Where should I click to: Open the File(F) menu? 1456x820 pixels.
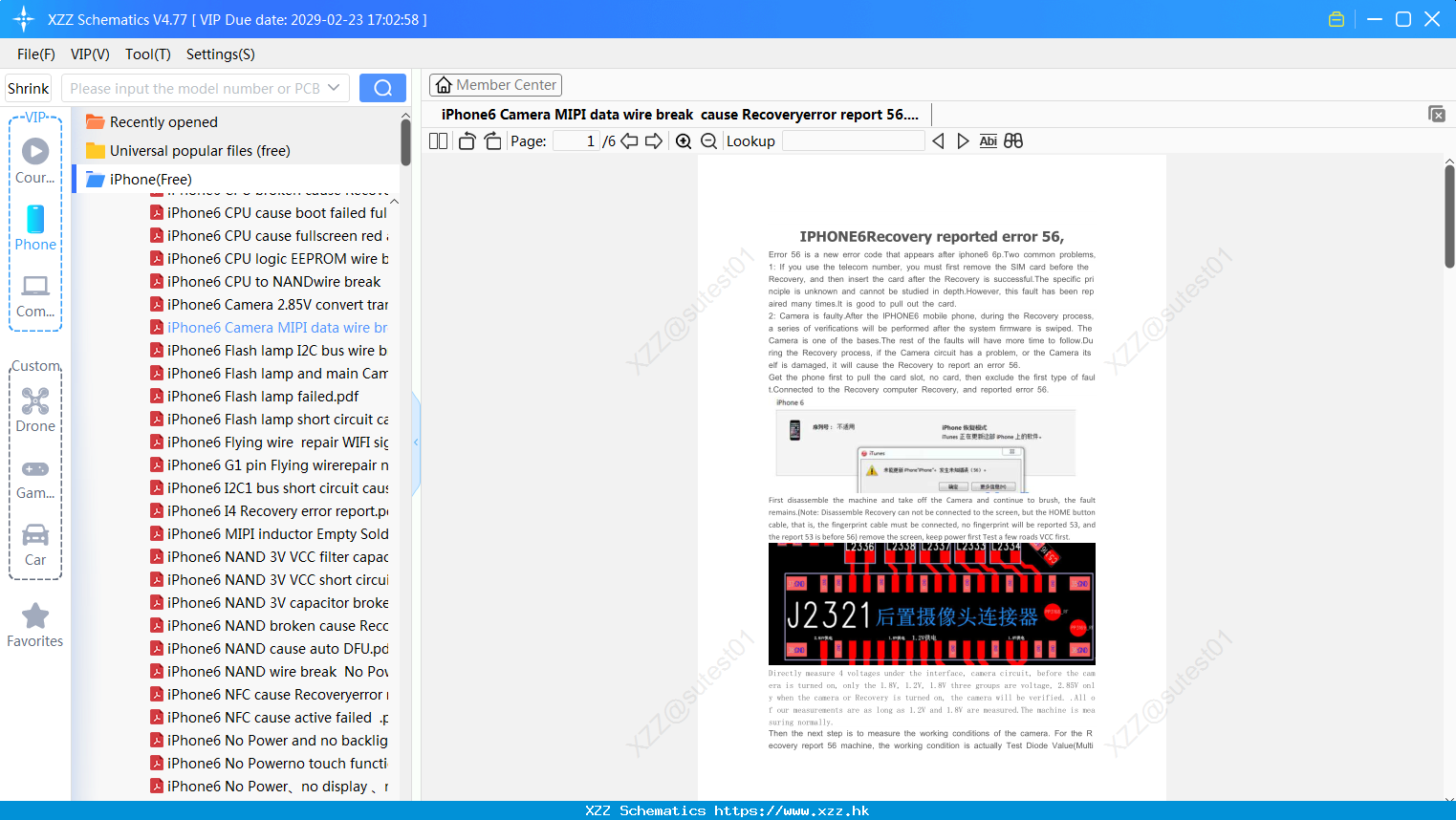(x=36, y=54)
